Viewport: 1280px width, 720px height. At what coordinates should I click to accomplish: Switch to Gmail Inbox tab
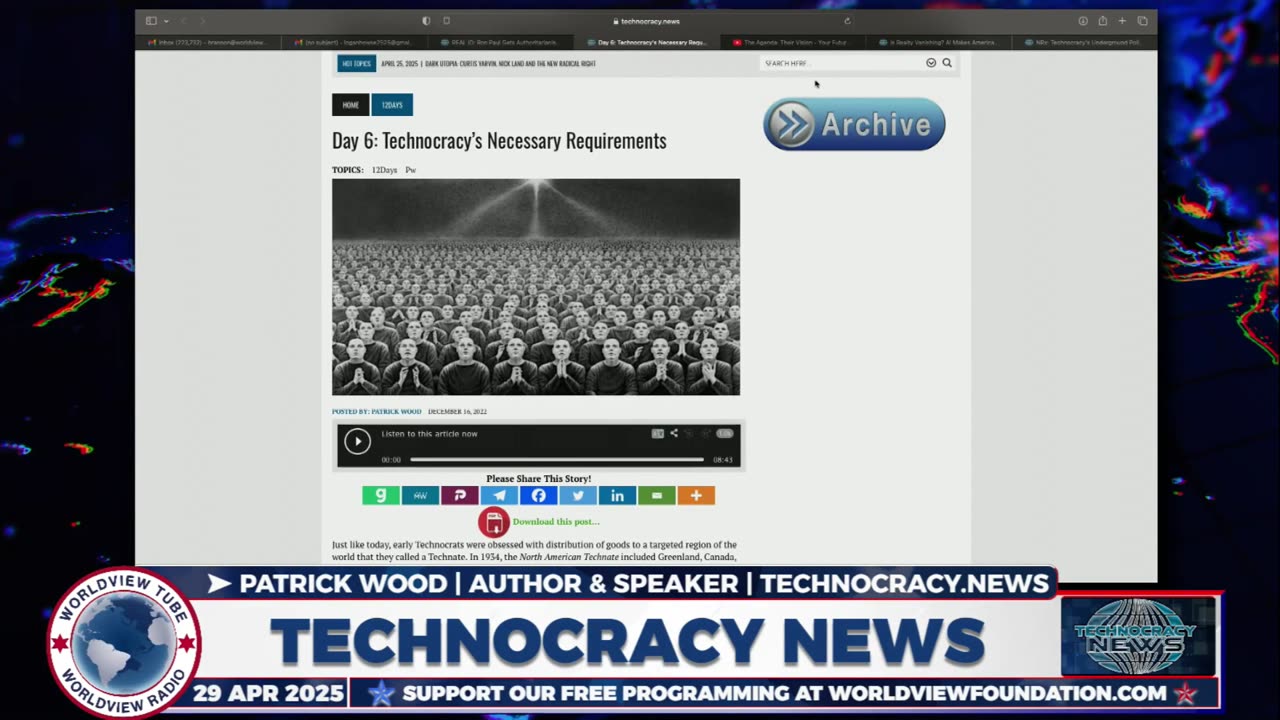coord(208,43)
